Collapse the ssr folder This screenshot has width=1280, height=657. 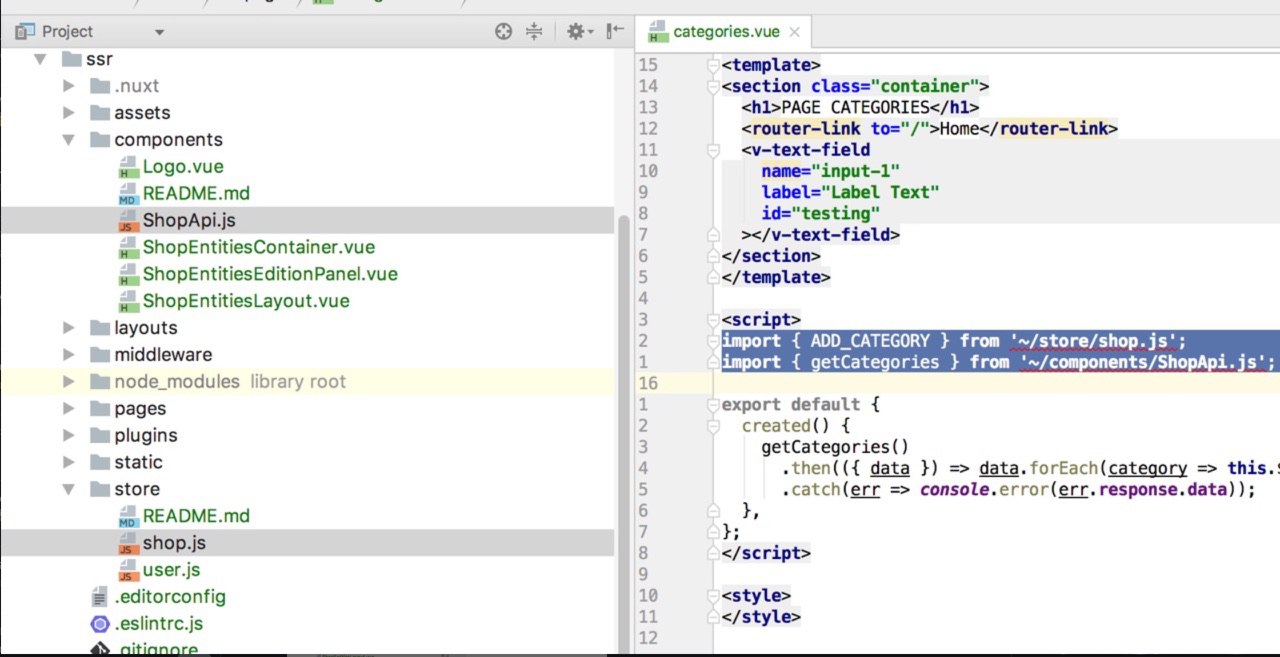pyautogui.click(x=41, y=59)
